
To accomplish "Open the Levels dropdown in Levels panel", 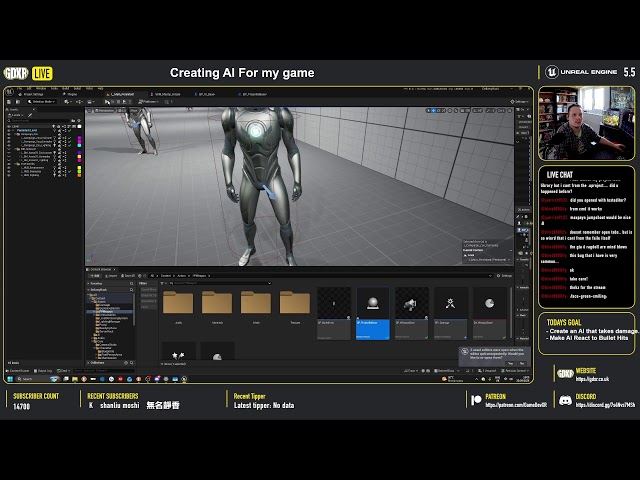I will click(x=17, y=115).
